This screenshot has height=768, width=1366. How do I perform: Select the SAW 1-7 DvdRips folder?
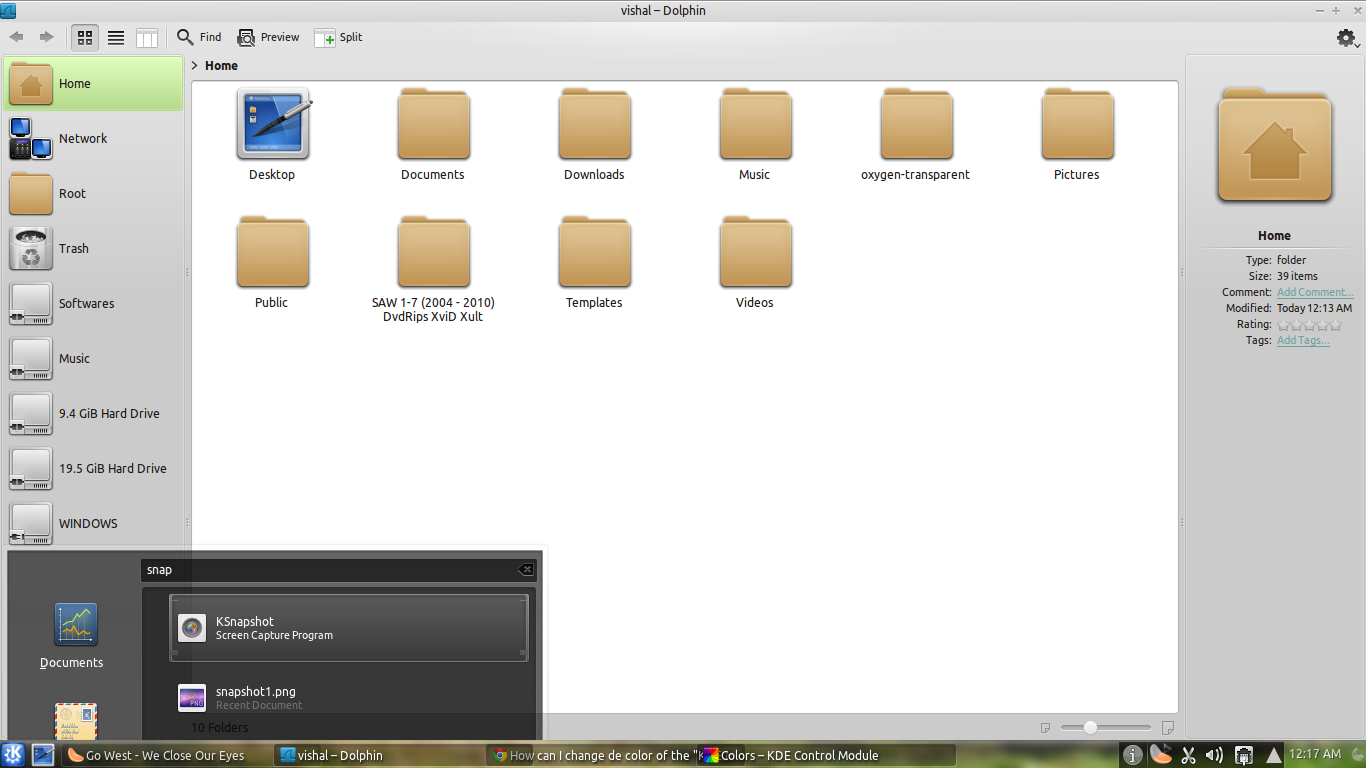click(x=433, y=269)
